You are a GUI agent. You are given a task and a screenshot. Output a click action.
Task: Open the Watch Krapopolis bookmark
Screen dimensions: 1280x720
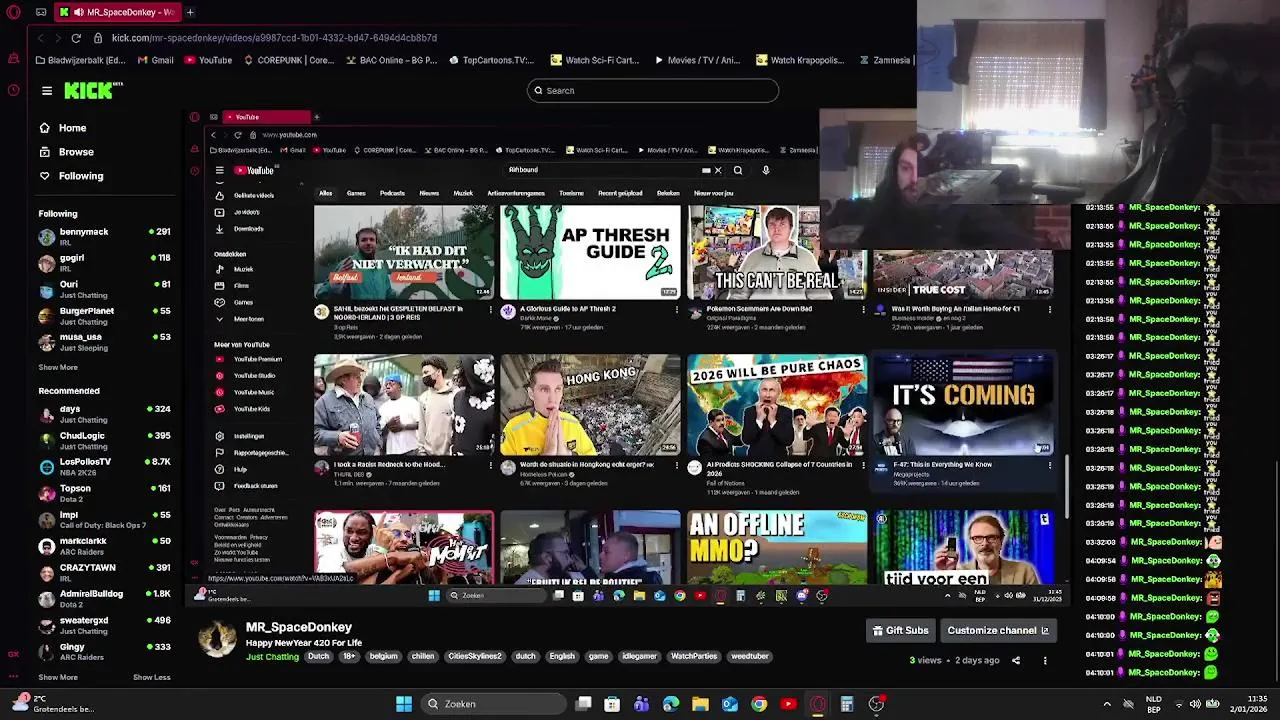click(x=802, y=60)
